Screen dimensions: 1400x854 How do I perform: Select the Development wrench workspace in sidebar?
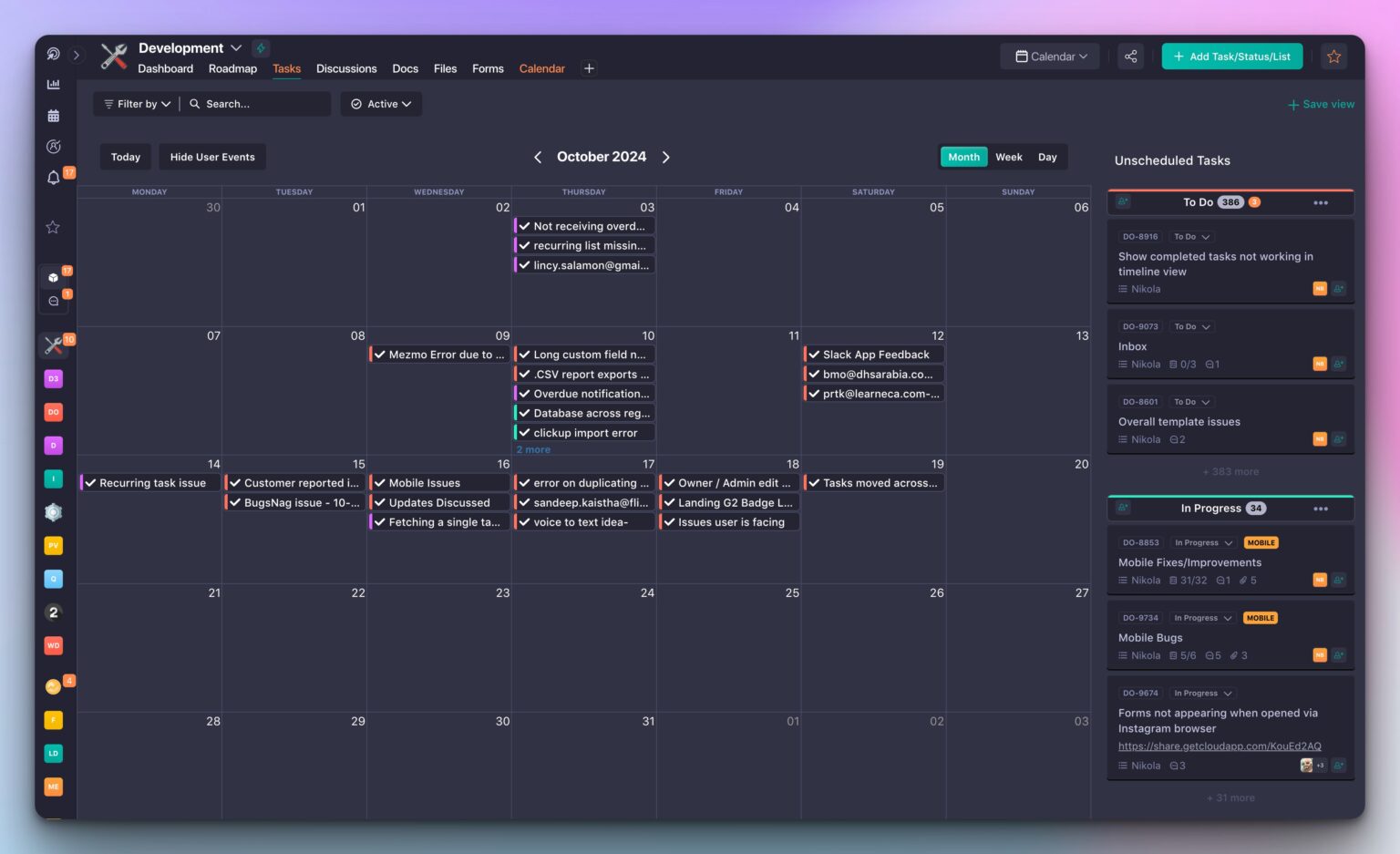pos(53,345)
